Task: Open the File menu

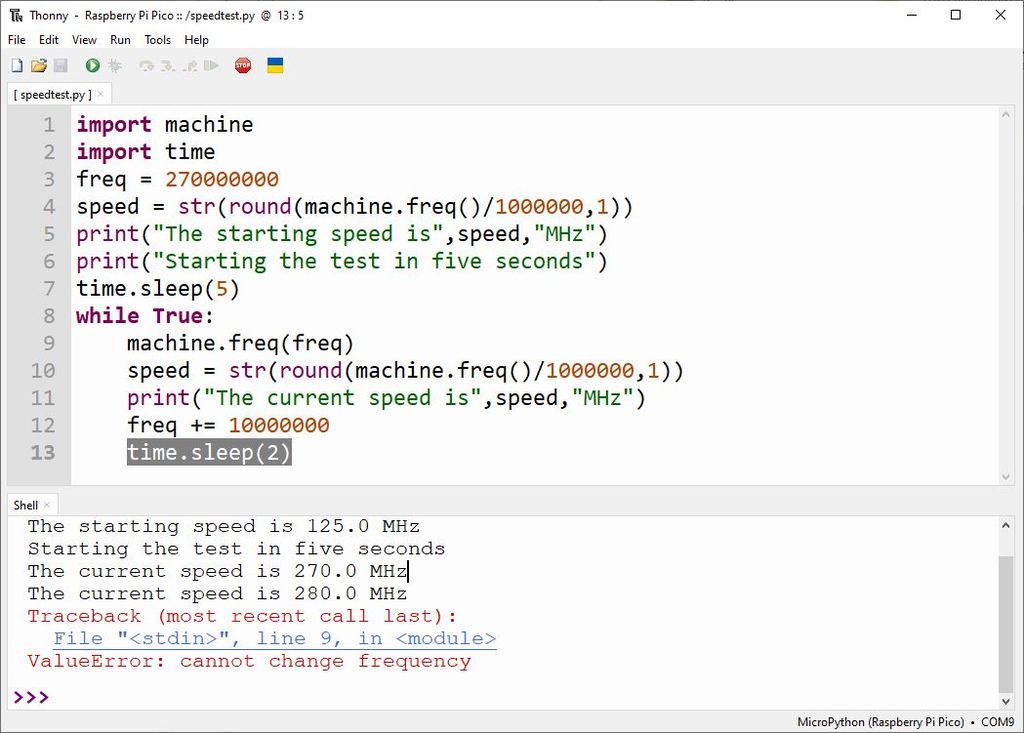Action: point(16,40)
